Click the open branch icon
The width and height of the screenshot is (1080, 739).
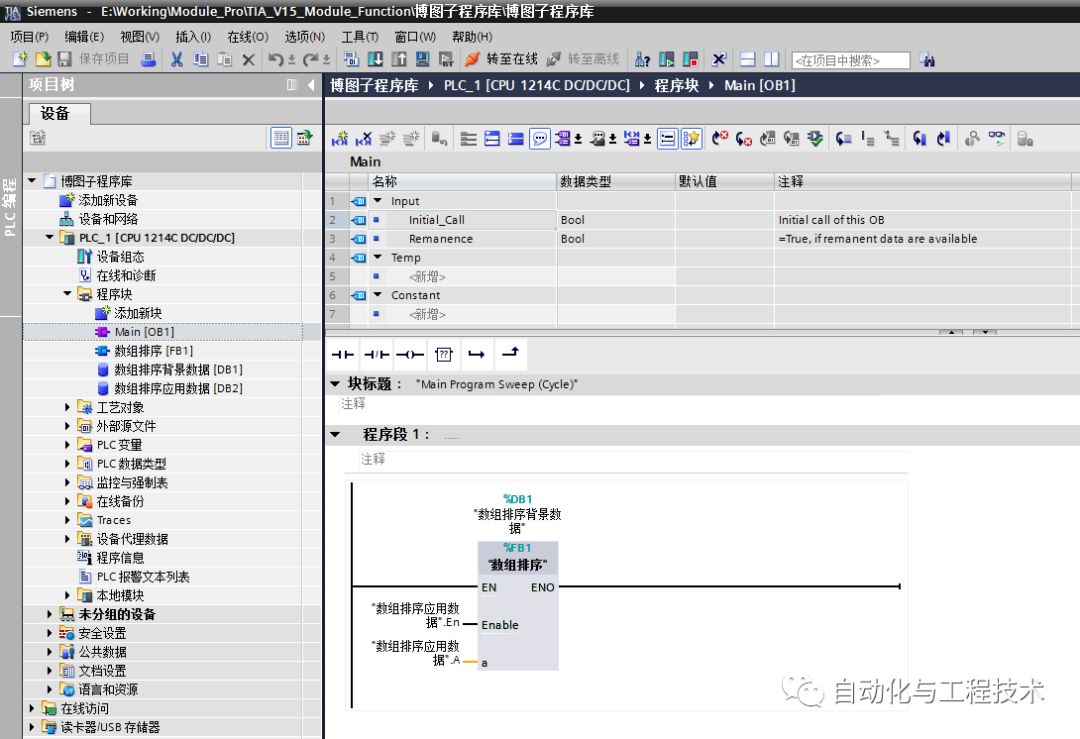[x=477, y=354]
